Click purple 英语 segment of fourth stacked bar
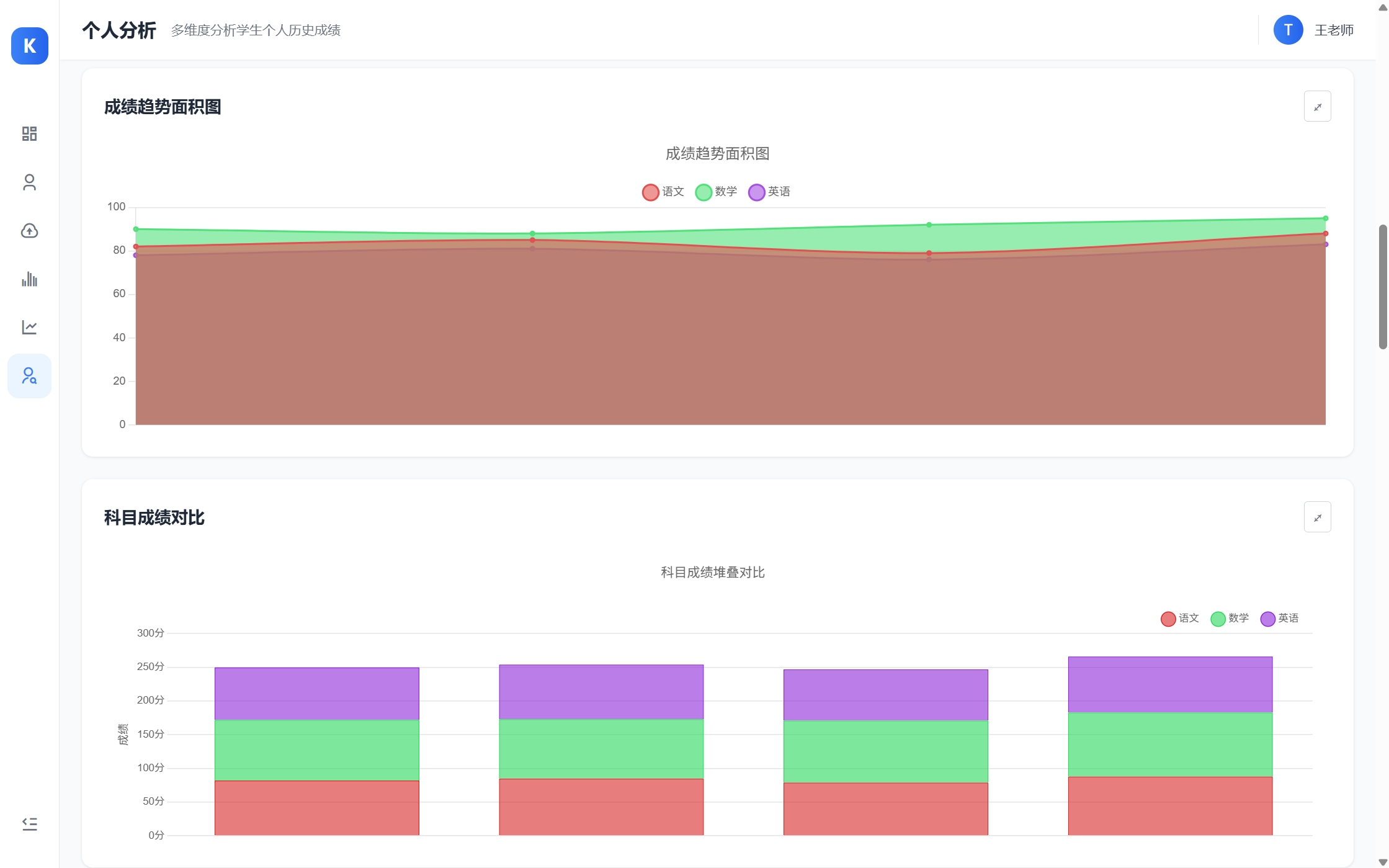Screen dimensions: 1389x868 click(x=1169, y=684)
